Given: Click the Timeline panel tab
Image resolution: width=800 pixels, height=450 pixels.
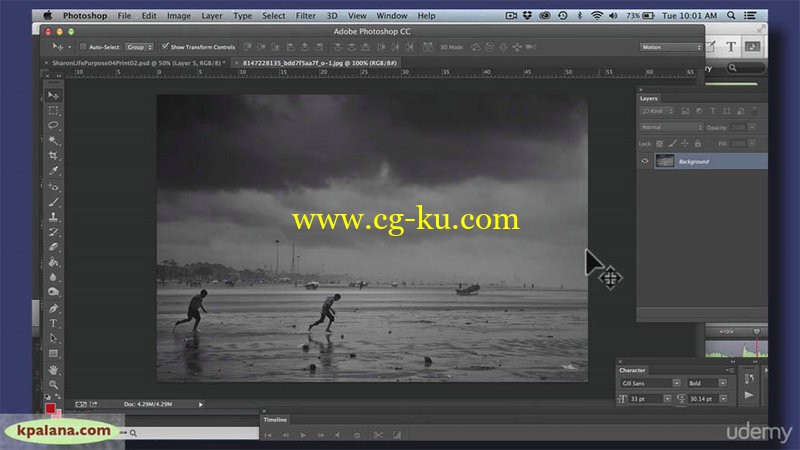Looking at the screenshot, I should tap(275, 419).
